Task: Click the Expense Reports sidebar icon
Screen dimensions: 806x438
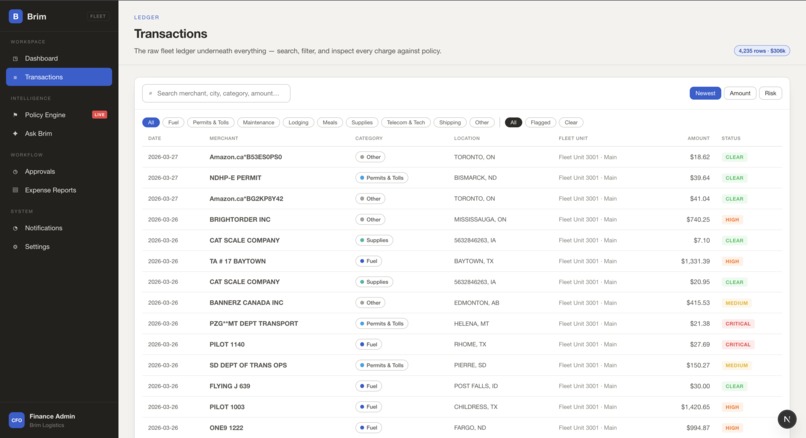Action: click(15, 190)
